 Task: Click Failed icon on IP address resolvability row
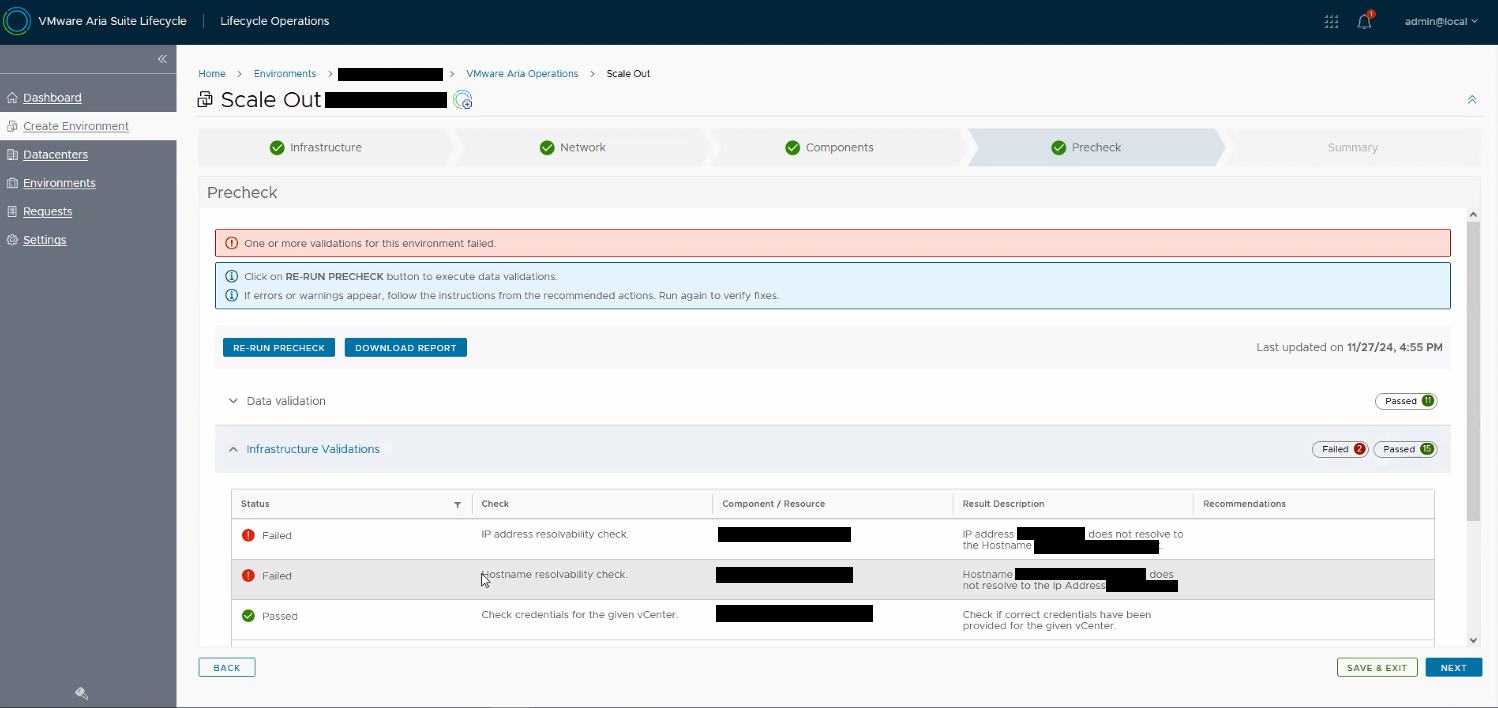click(248, 535)
